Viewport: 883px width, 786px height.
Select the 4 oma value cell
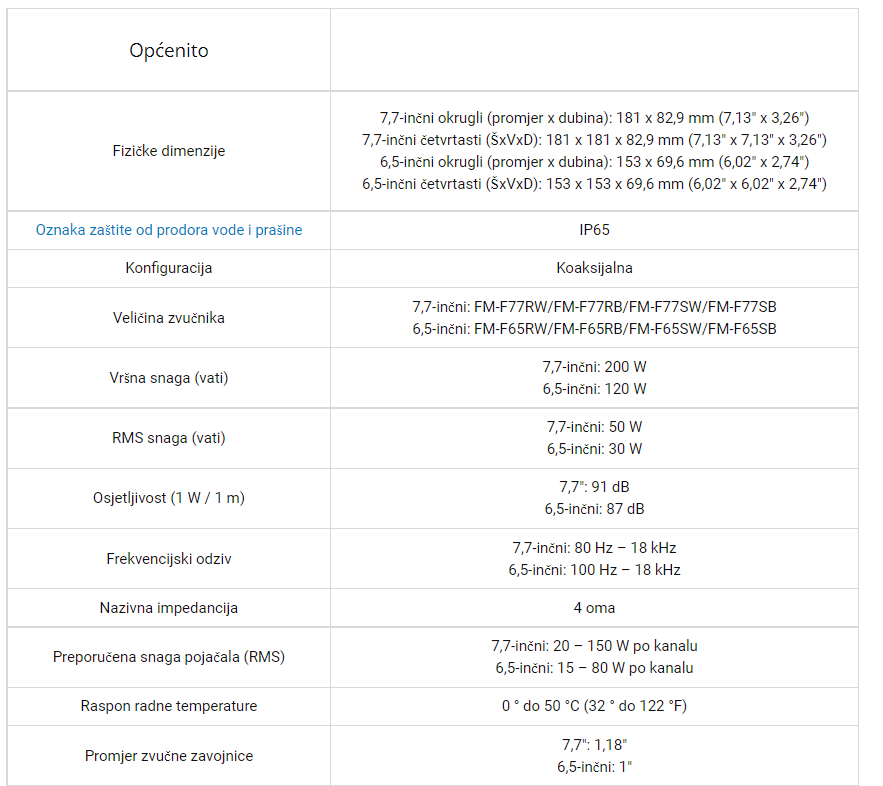pyautogui.click(x=594, y=608)
